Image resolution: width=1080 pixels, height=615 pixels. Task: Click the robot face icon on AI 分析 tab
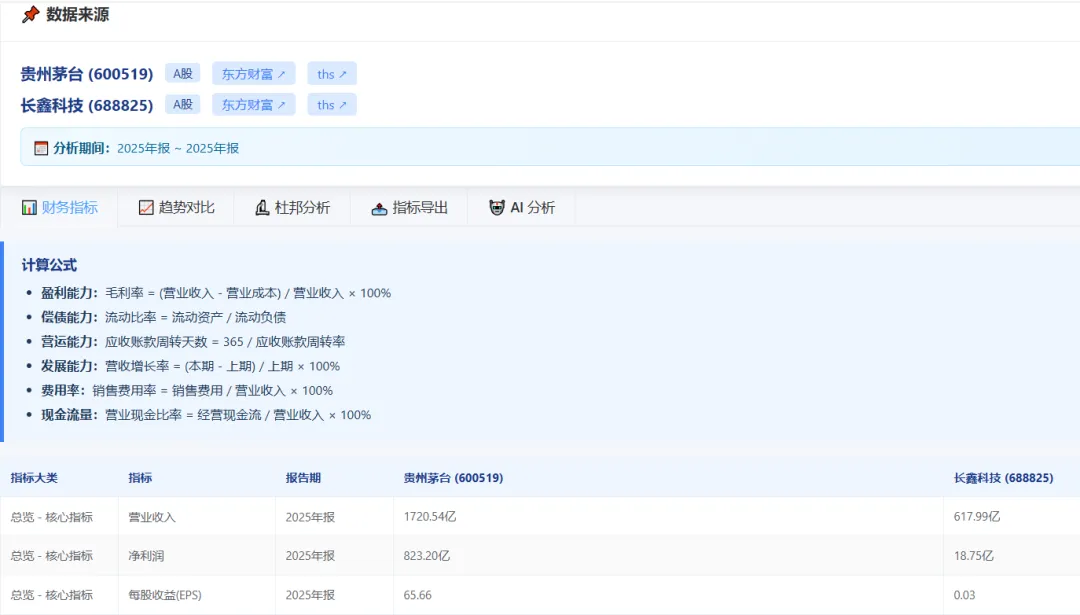(x=497, y=207)
